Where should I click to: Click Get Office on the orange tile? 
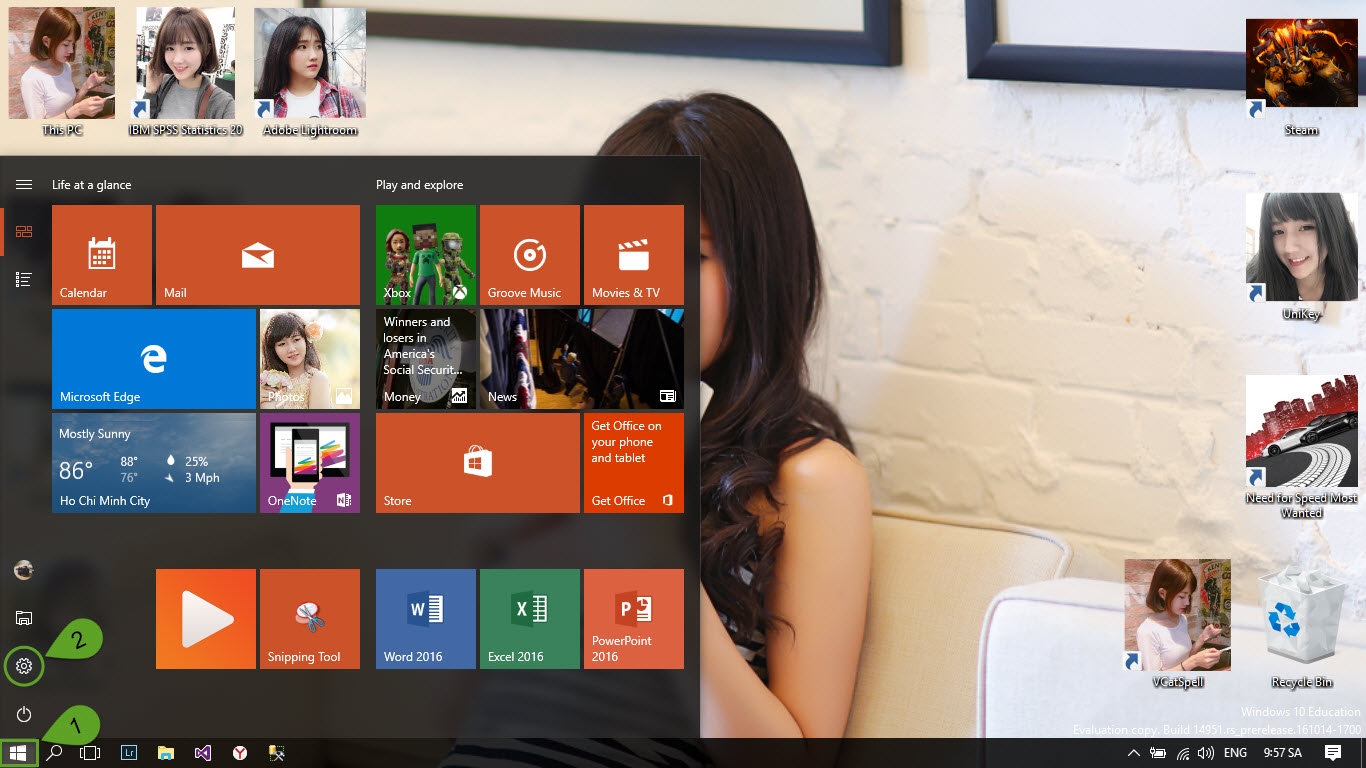[633, 462]
